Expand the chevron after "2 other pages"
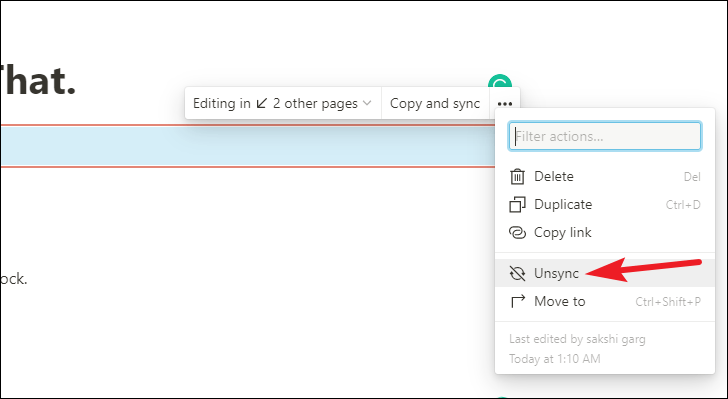The height and width of the screenshot is (399, 728). [x=367, y=103]
